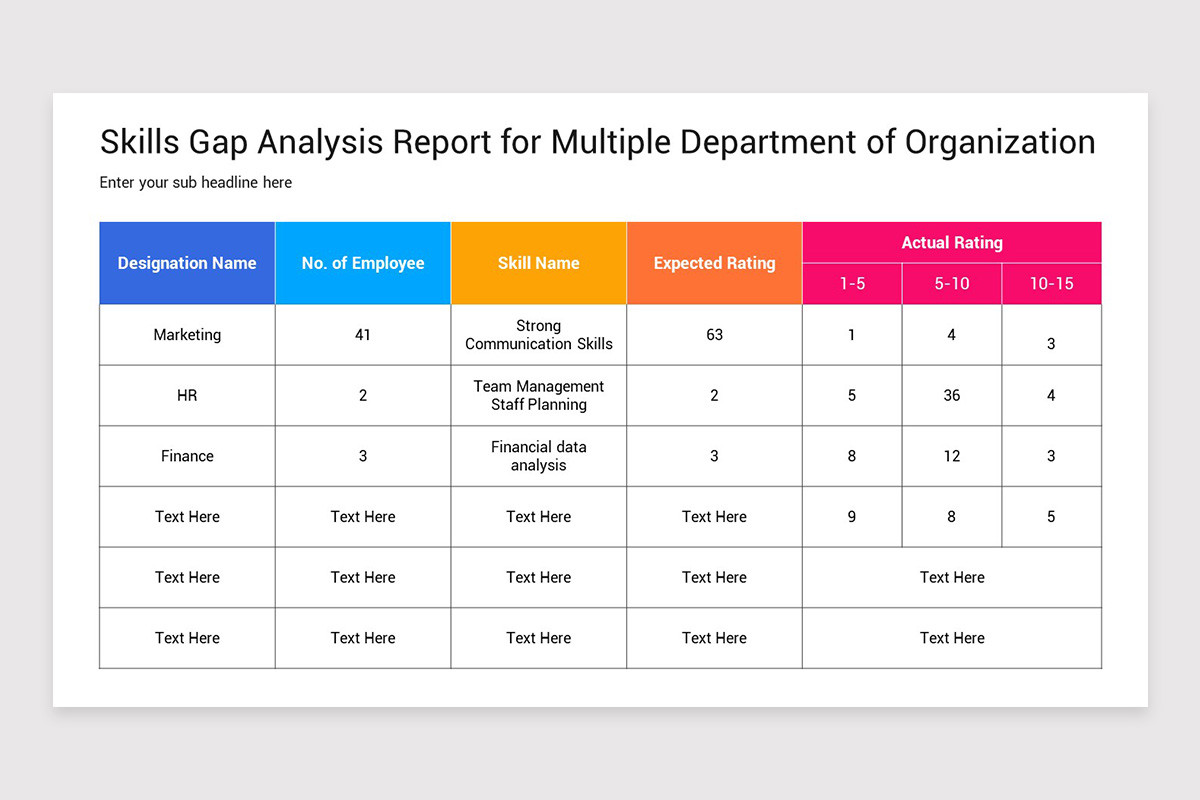The image size is (1200, 800).
Task: Select the No. of Employee header
Action: tap(362, 263)
